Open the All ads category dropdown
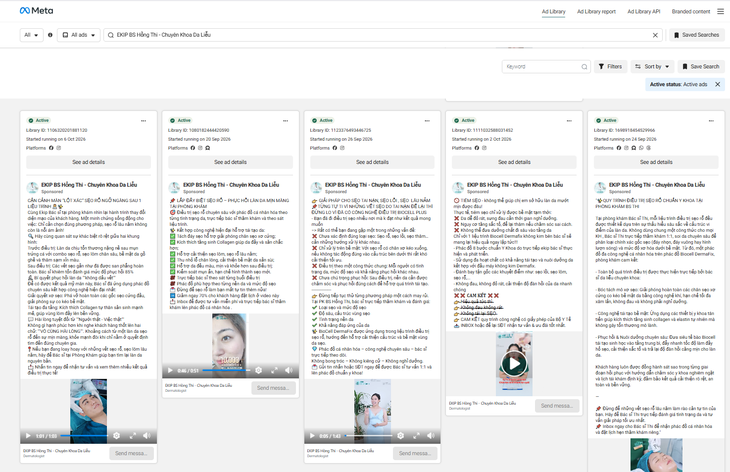The width and height of the screenshot is (730, 472). [79, 35]
